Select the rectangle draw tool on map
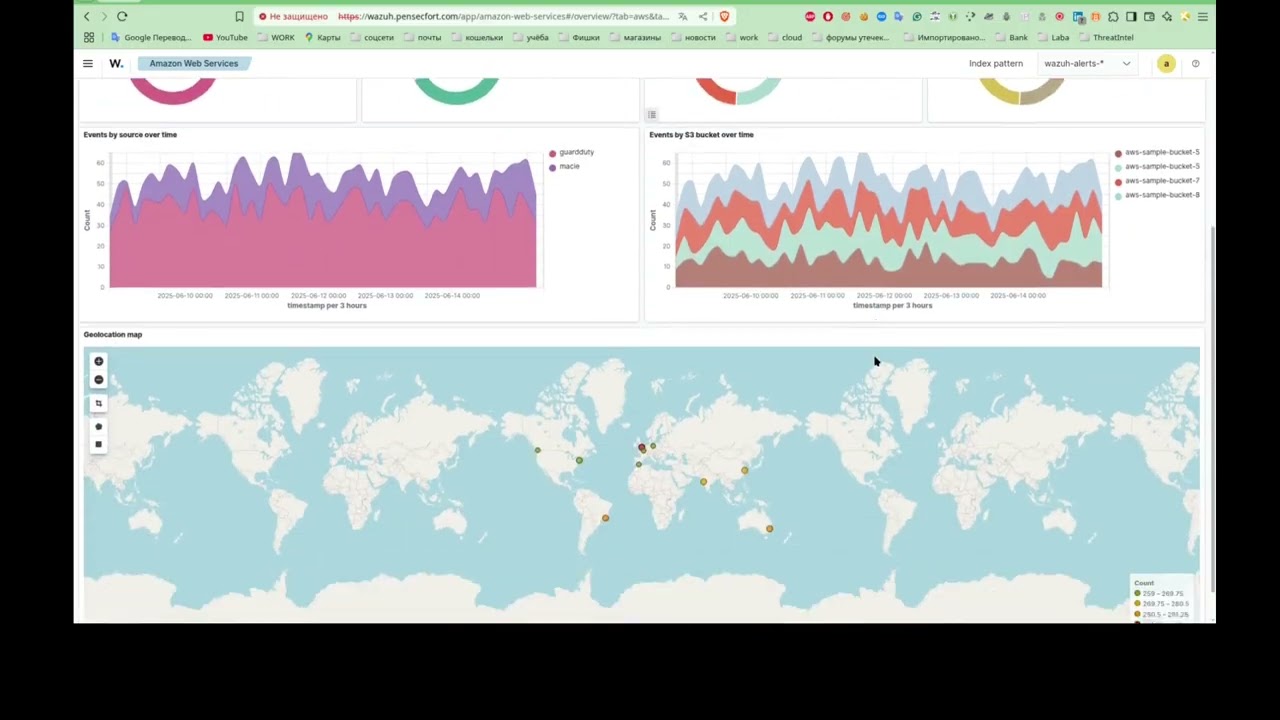The image size is (1280, 720). coord(98,444)
